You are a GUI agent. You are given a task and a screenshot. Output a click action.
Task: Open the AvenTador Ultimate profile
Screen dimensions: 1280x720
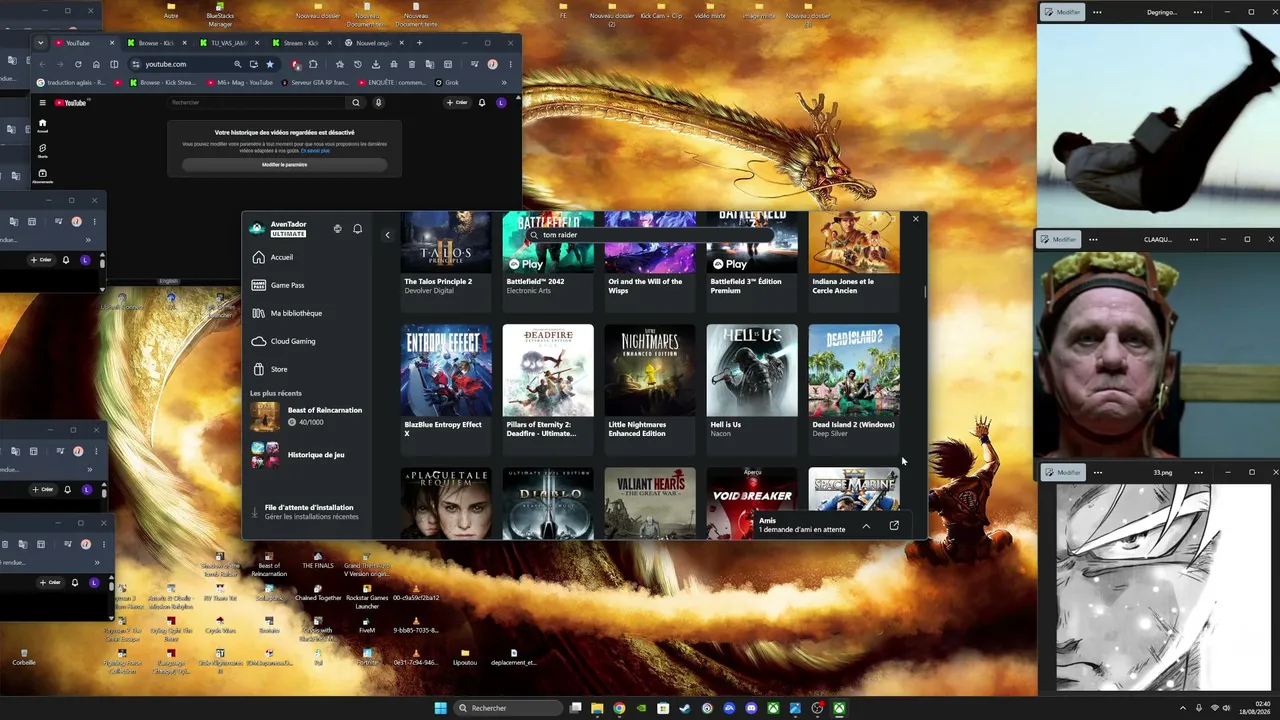(x=279, y=229)
